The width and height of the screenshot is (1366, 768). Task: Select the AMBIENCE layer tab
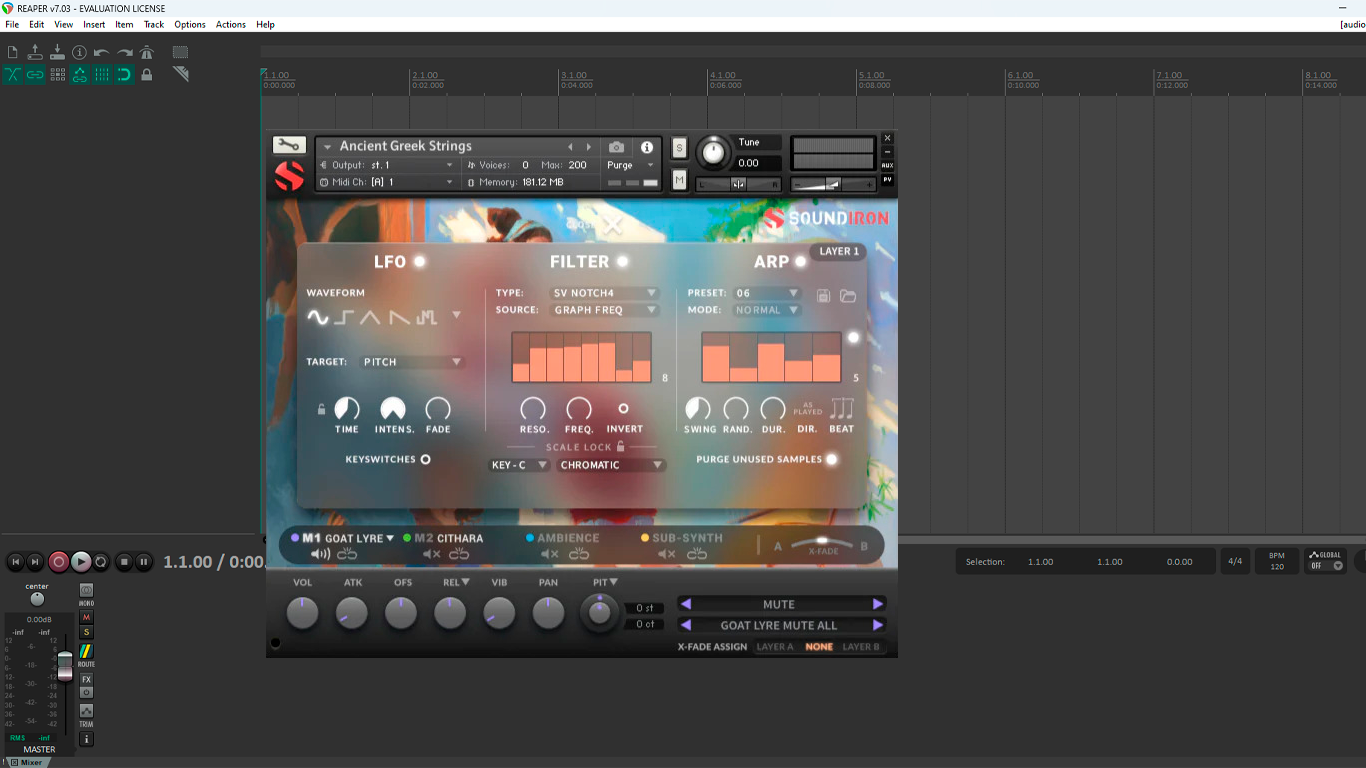point(563,538)
